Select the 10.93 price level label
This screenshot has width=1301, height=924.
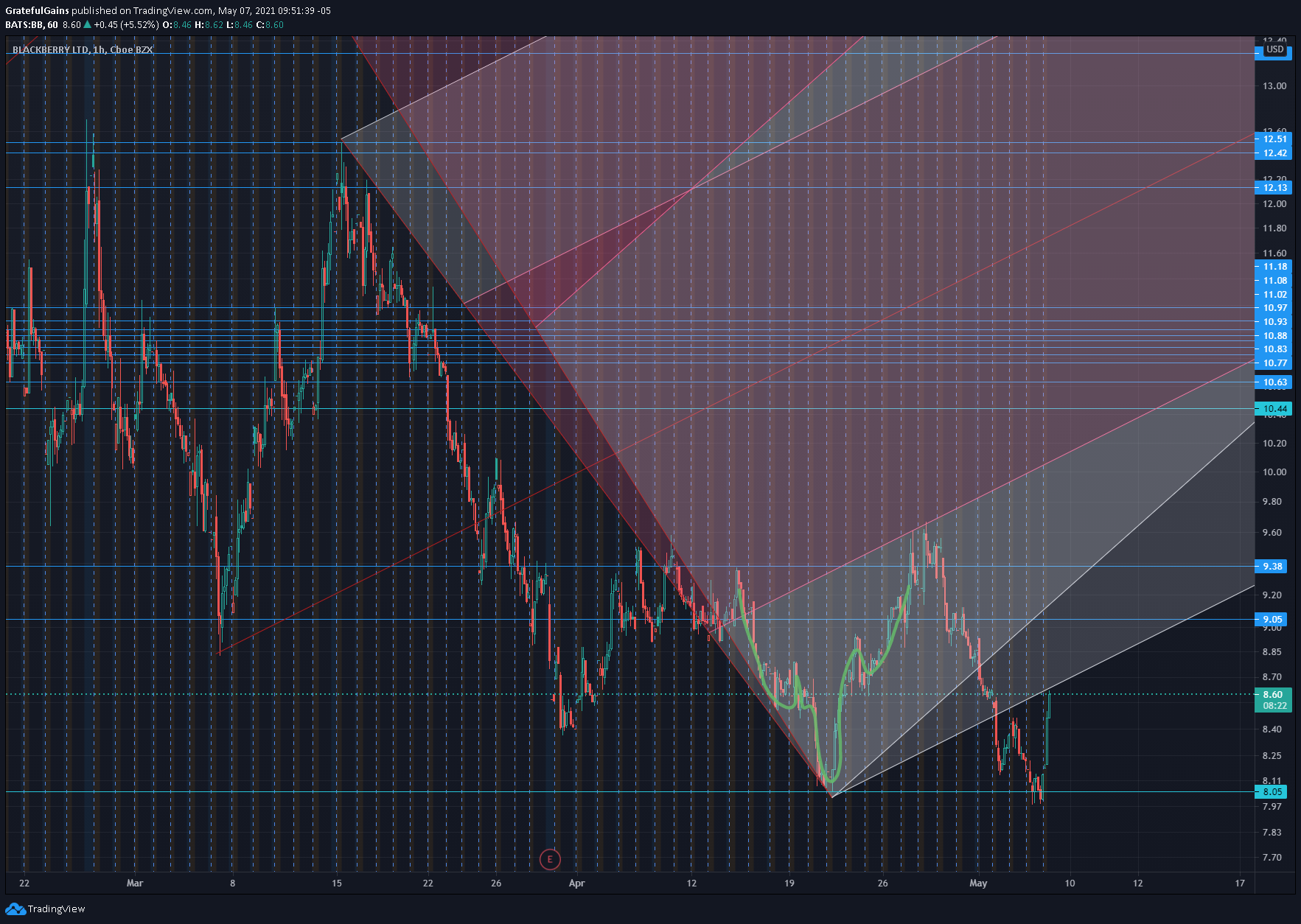pyautogui.click(x=1273, y=322)
